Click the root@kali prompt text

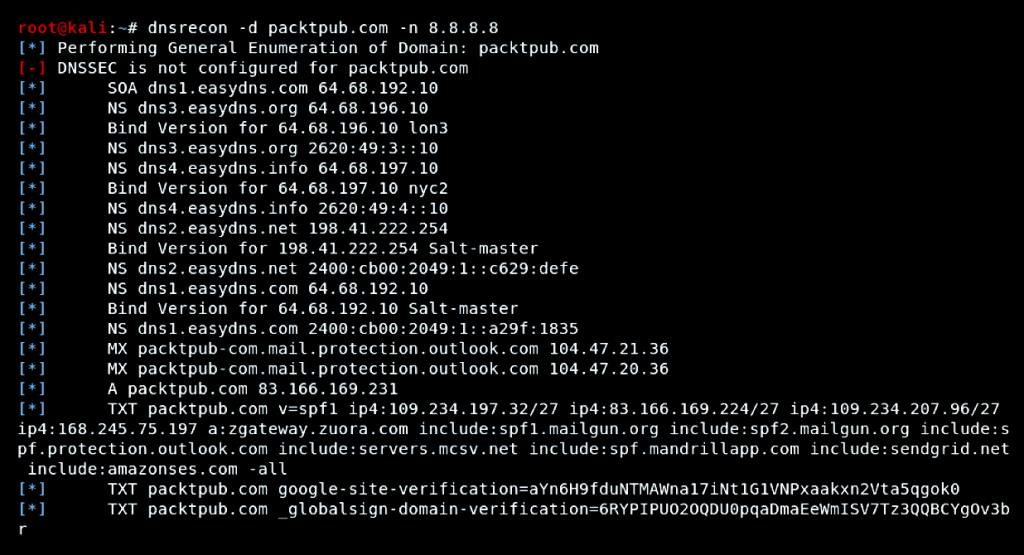(63, 28)
